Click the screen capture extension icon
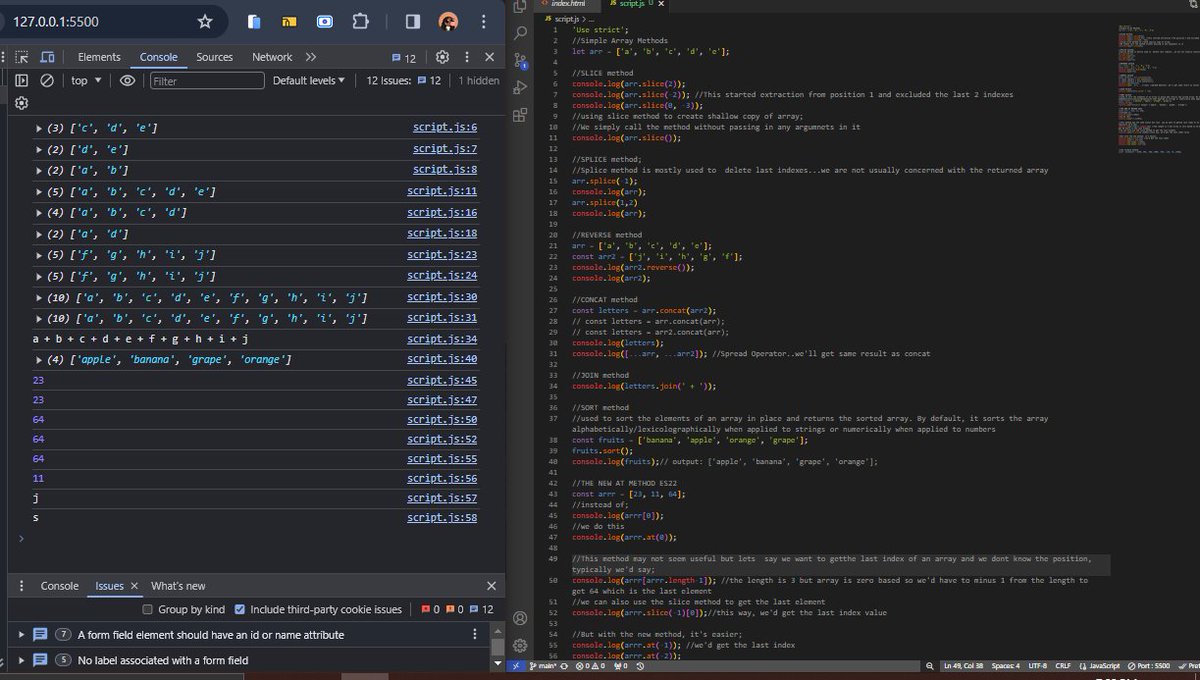Viewport: 1200px width, 680px height. (x=325, y=21)
